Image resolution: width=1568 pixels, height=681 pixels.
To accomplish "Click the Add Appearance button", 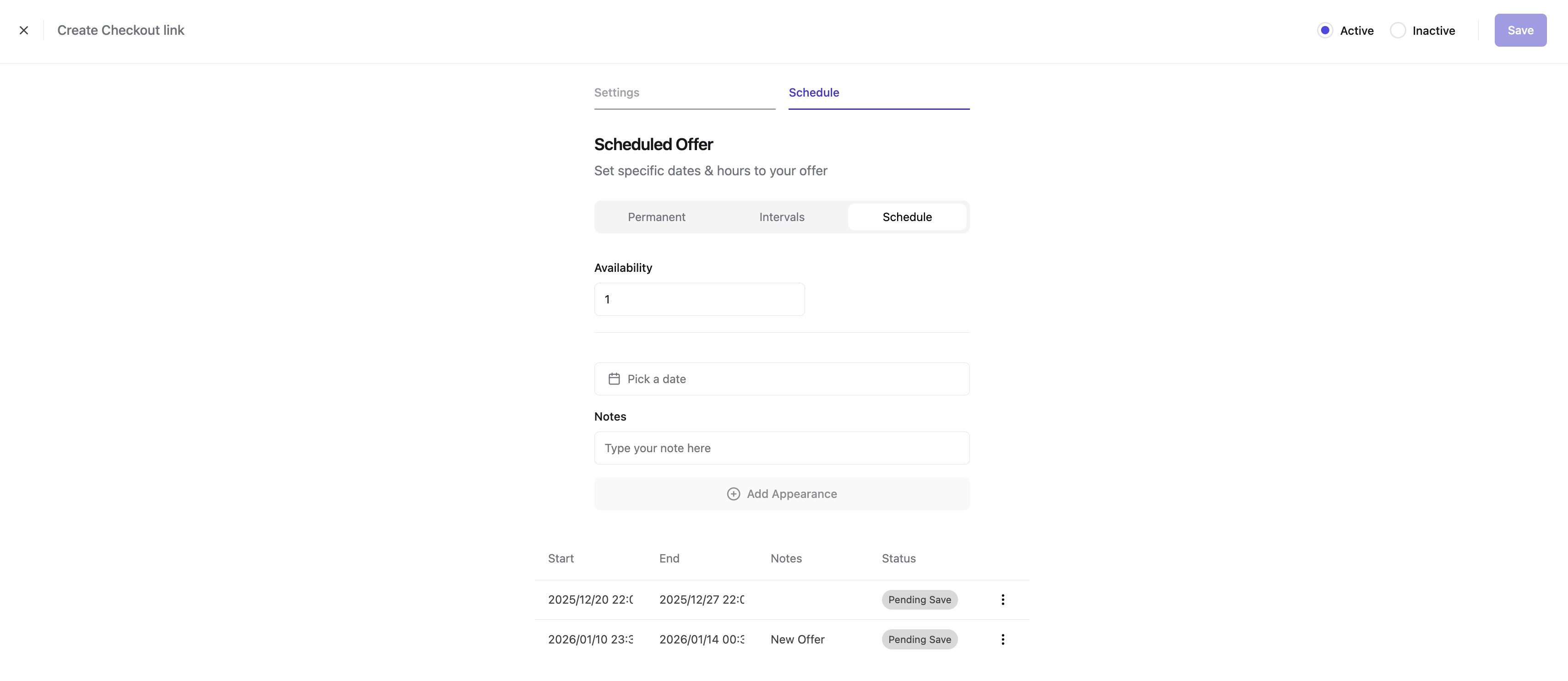I will click(x=782, y=493).
